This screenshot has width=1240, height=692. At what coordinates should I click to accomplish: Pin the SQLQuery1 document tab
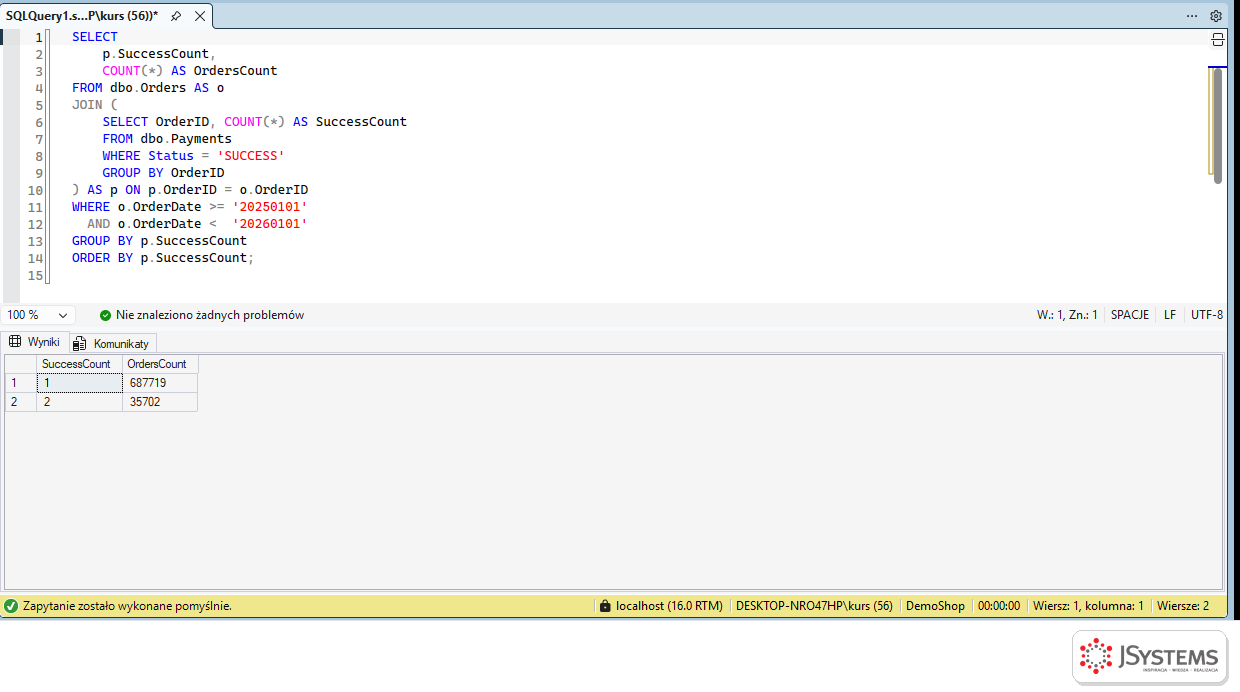176,16
